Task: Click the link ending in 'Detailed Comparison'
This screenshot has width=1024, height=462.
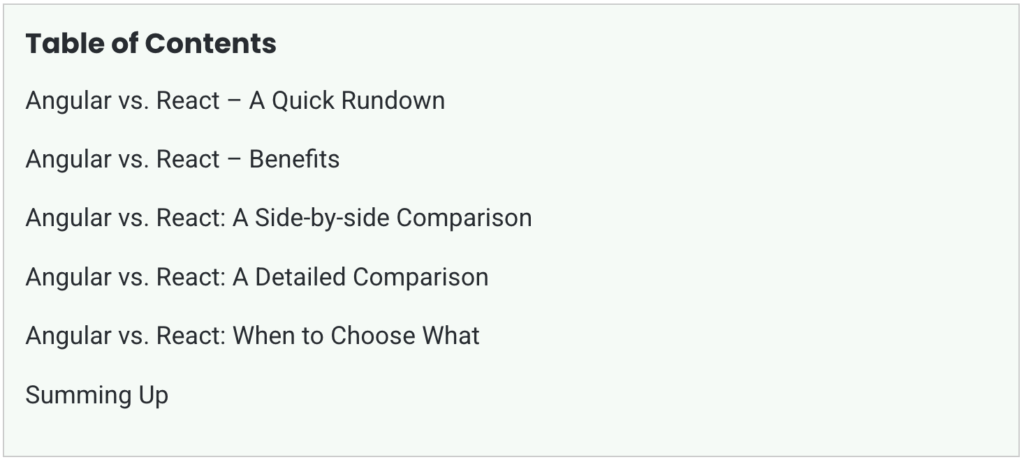Action: pos(257,276)
